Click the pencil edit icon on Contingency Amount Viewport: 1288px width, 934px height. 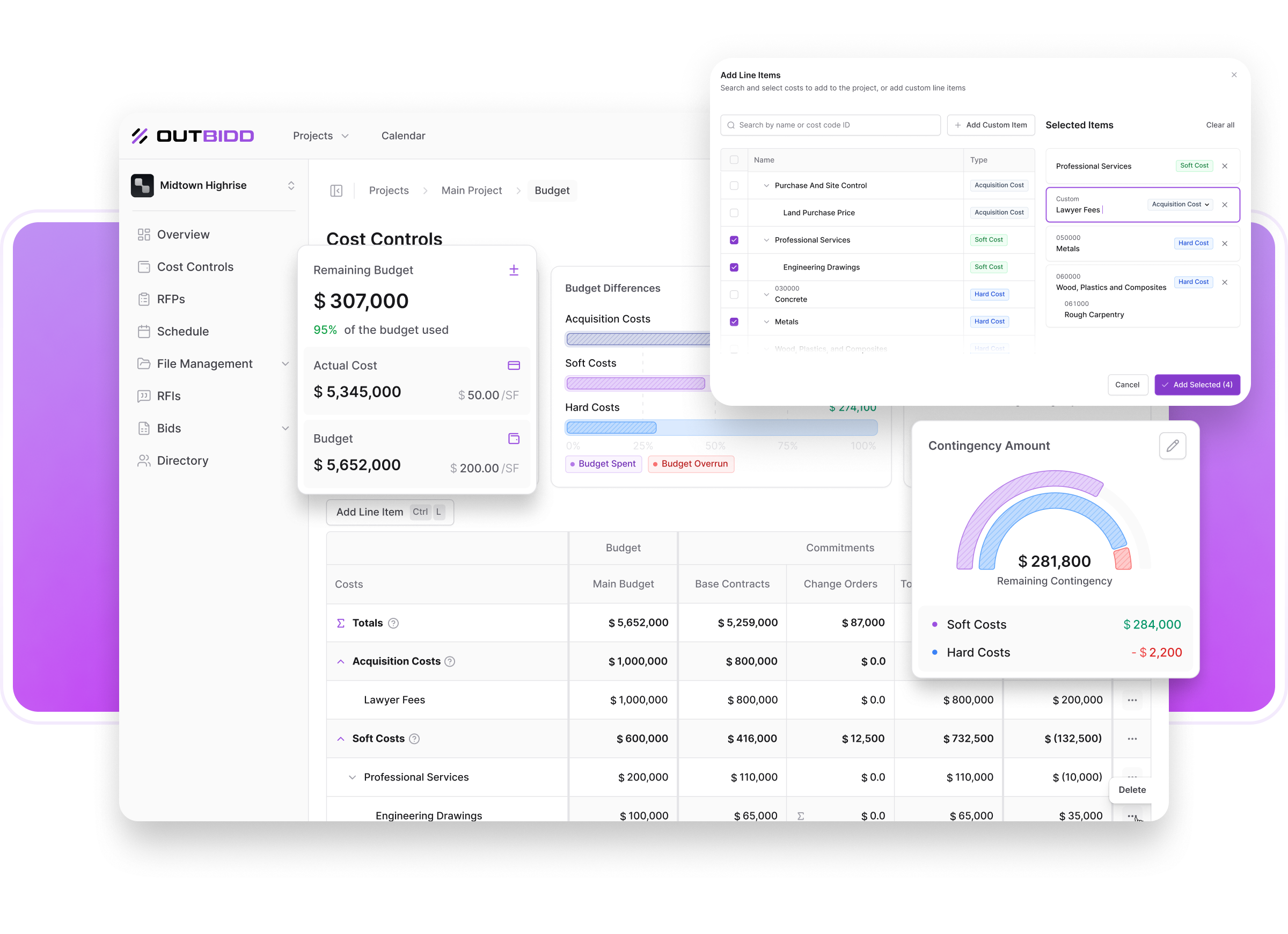coord(1172,446)
